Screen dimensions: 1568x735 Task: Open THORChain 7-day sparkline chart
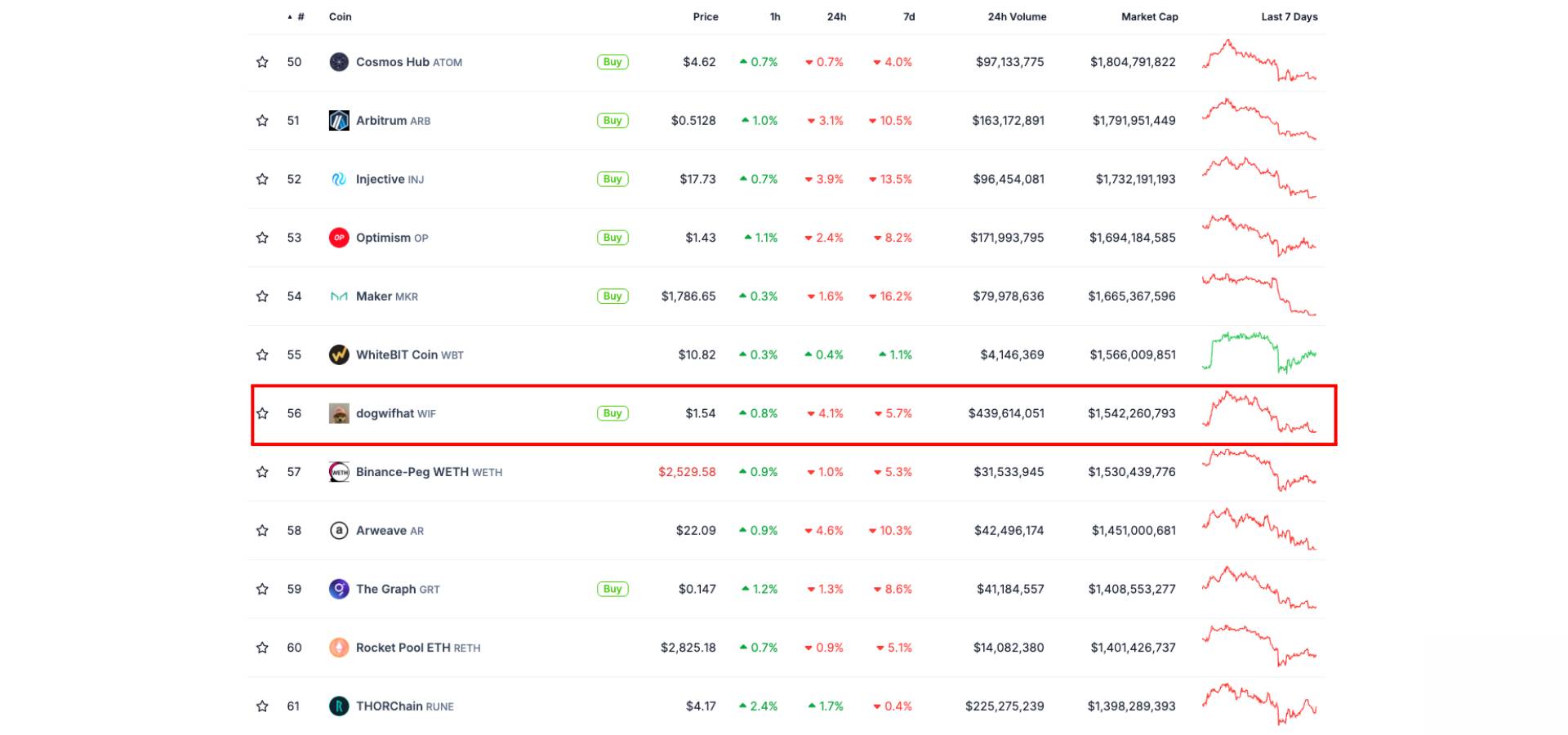click(1258, 705)
